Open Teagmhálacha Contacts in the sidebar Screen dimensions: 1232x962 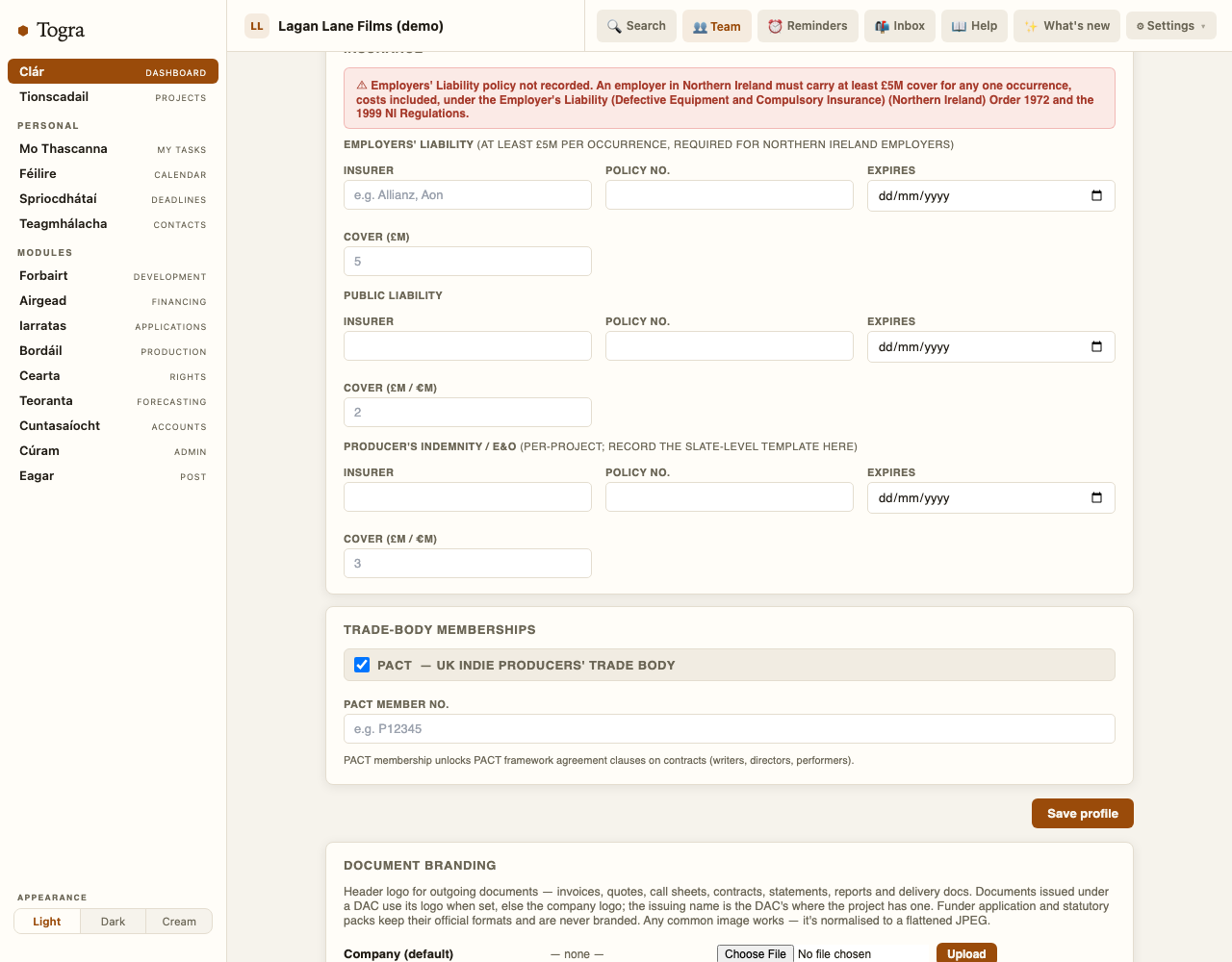(113, 224)
